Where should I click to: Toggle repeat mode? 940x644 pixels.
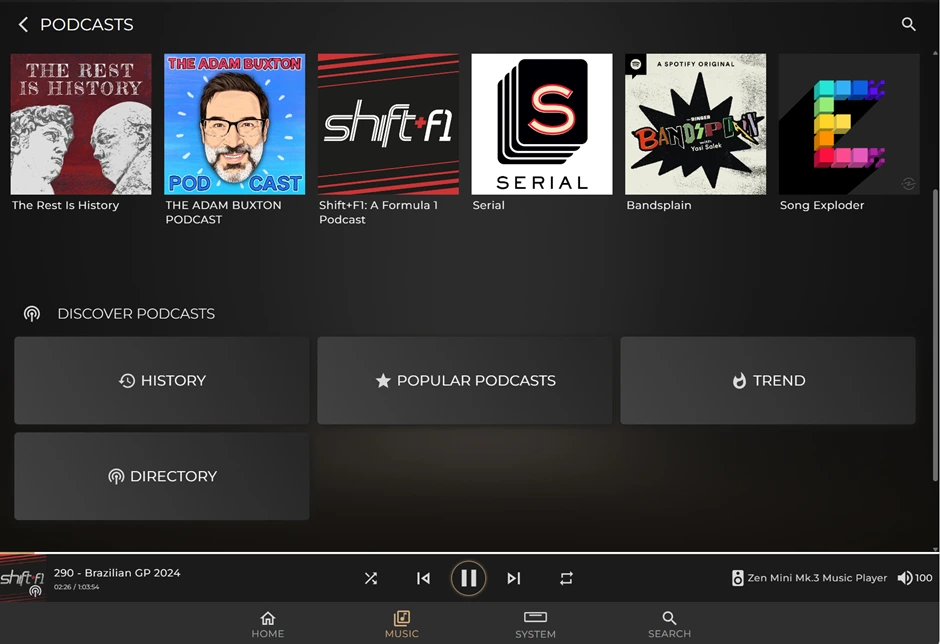point(566,578)
